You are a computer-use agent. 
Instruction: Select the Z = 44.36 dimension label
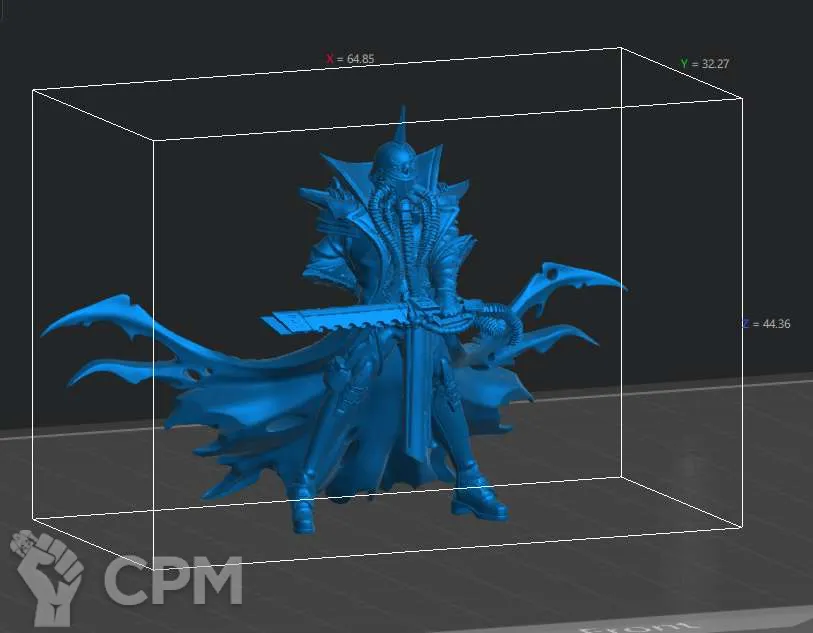pos(766,324)
